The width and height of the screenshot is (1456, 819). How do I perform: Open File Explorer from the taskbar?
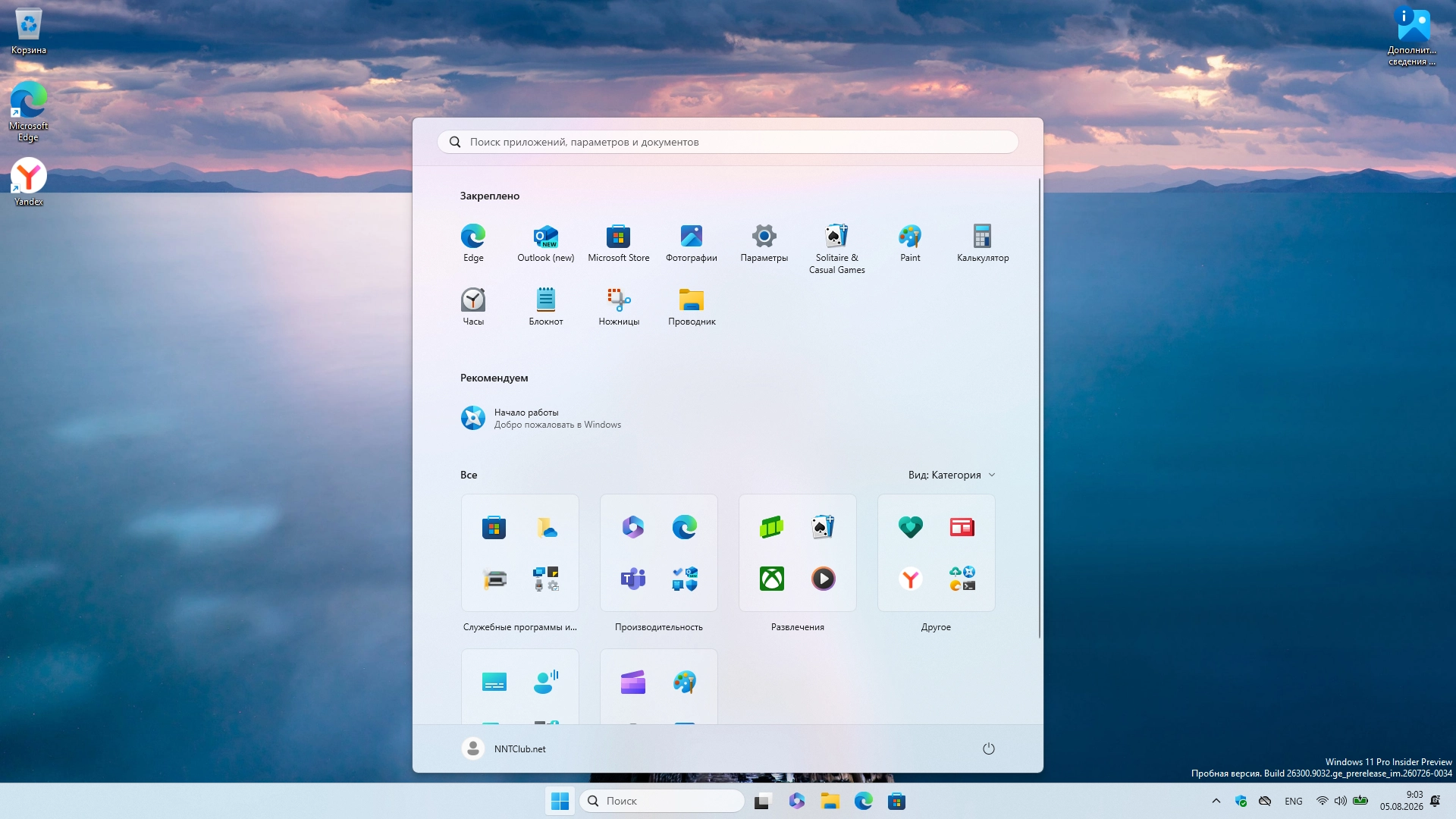click(830, 801)
